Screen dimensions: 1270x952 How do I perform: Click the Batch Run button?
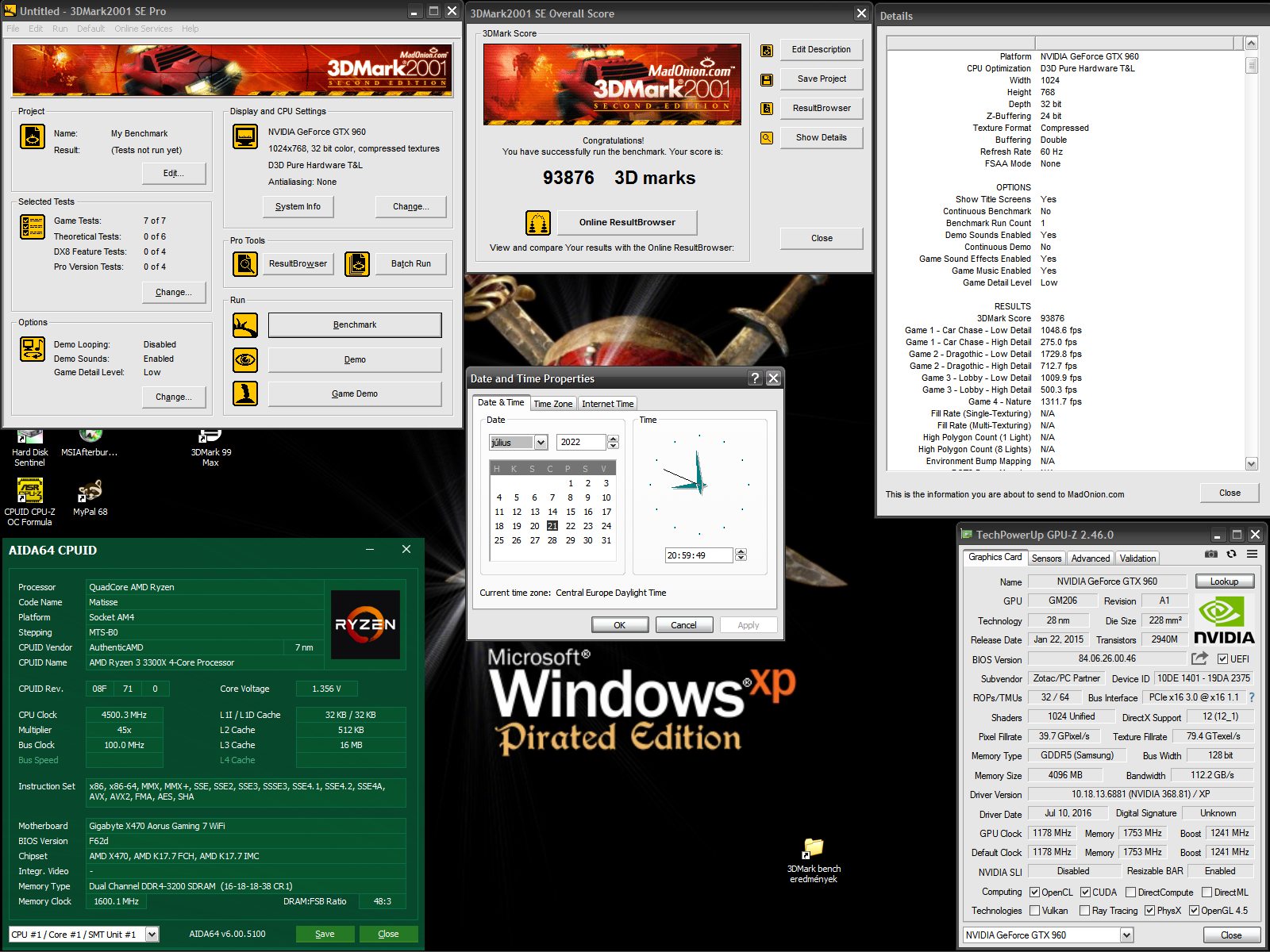pos(411,263)
